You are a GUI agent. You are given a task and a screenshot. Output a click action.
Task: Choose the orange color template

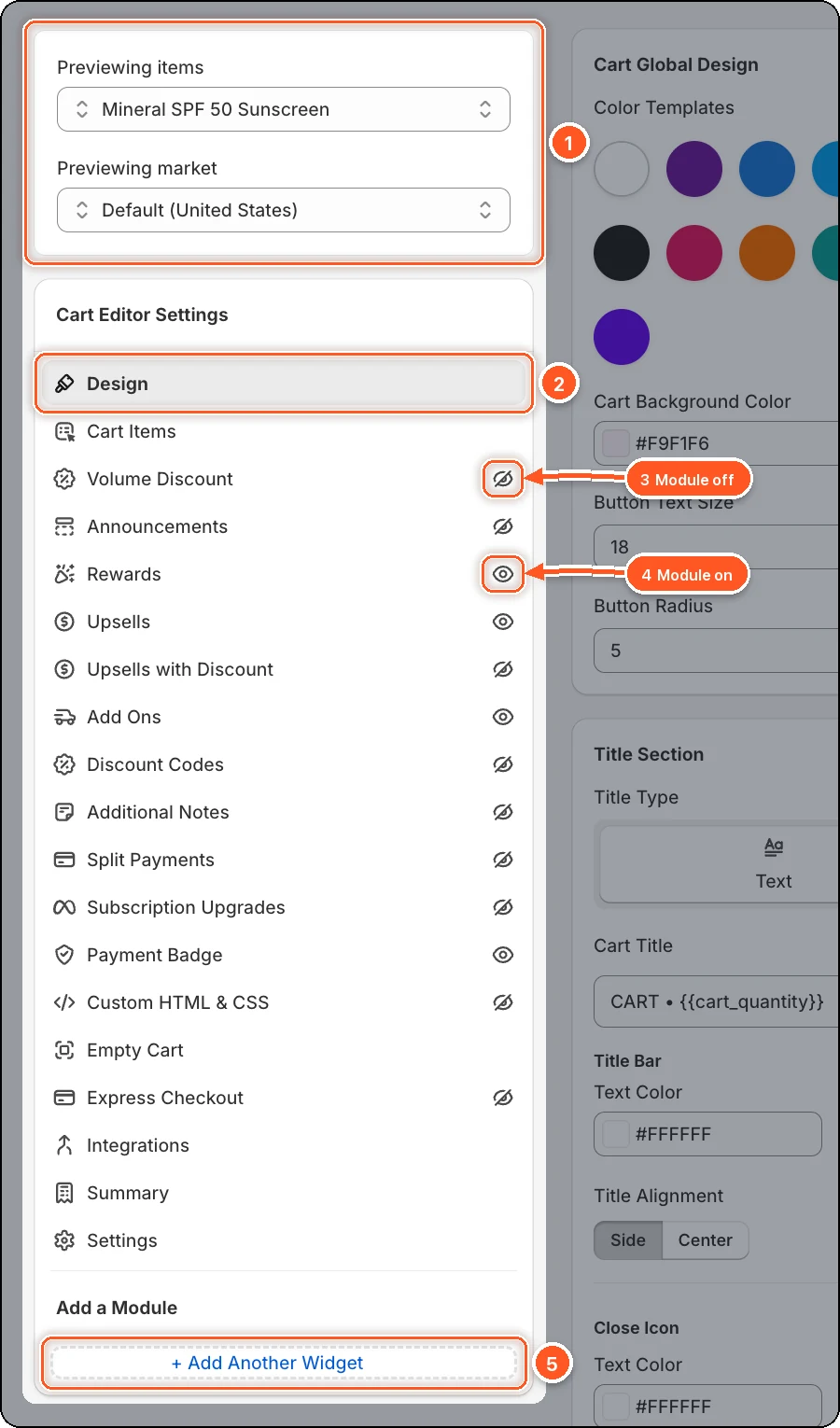click(x=767, y=253)
